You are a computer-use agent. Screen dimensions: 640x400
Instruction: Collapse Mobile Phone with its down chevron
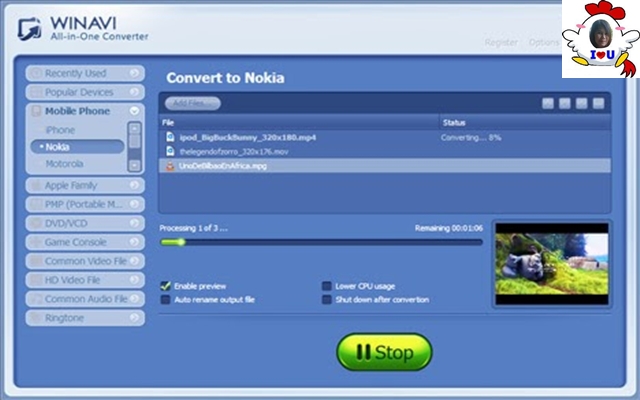[x=134, y=111]
